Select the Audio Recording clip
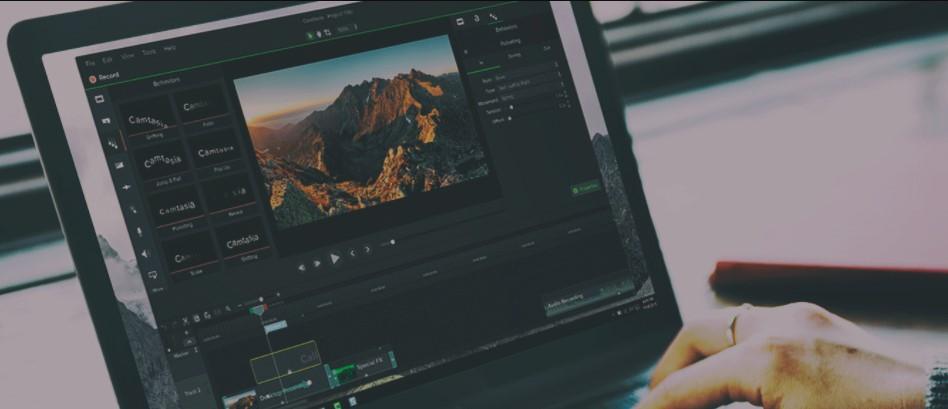 tap(589, 295)
